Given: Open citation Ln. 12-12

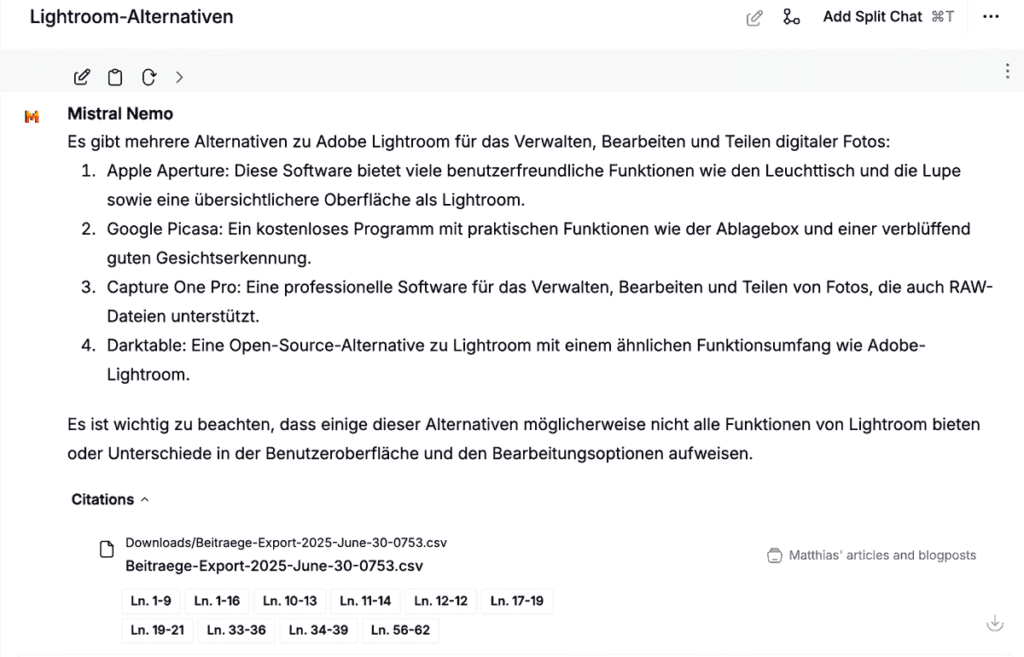Looking at the screenshot, I should coord(441,601).
